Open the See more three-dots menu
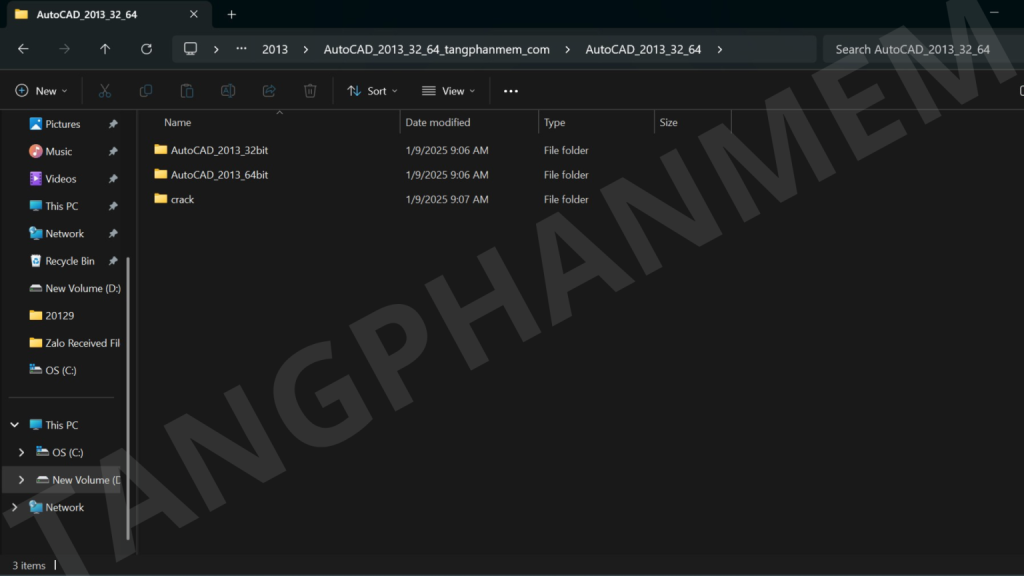Screen dimensions: 1024x576 tap(511, 91)
